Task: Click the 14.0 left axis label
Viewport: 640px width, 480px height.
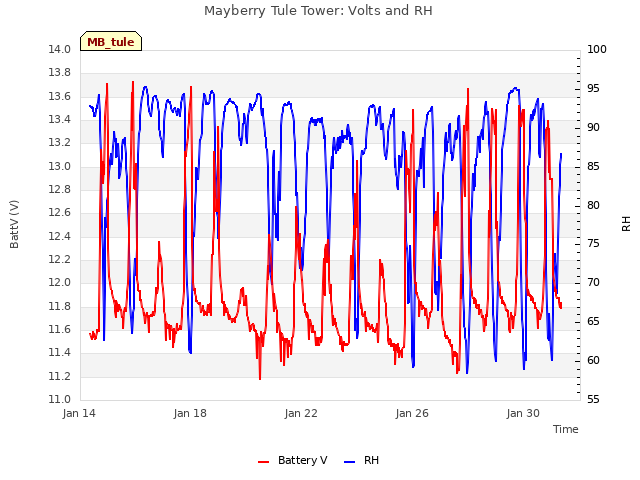Action: pos(60,50)
